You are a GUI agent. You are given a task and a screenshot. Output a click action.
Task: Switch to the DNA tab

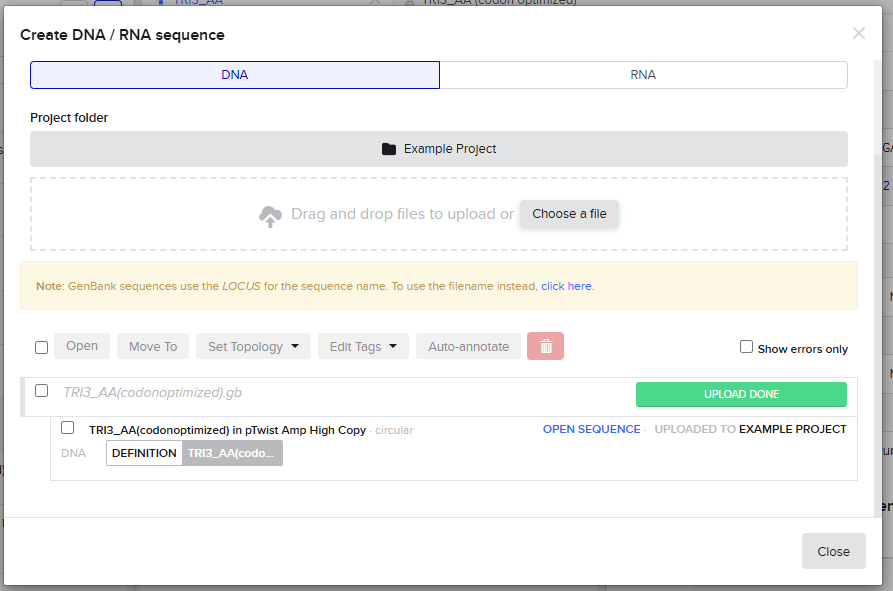(235, 75)
